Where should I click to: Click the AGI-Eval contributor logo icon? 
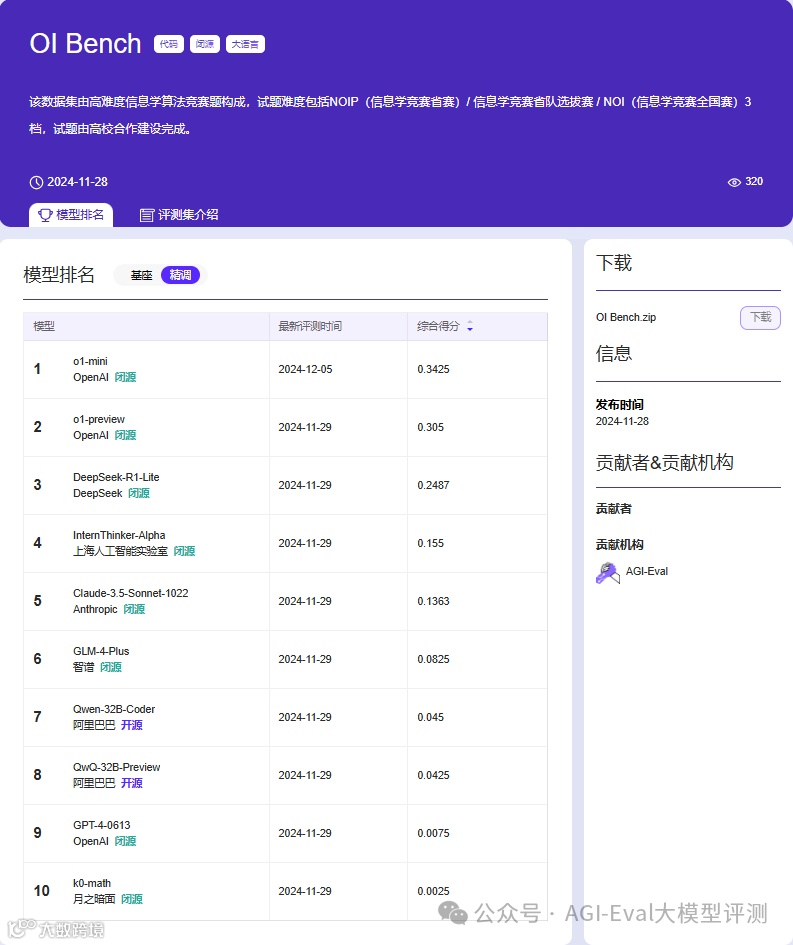coord(607,573)
